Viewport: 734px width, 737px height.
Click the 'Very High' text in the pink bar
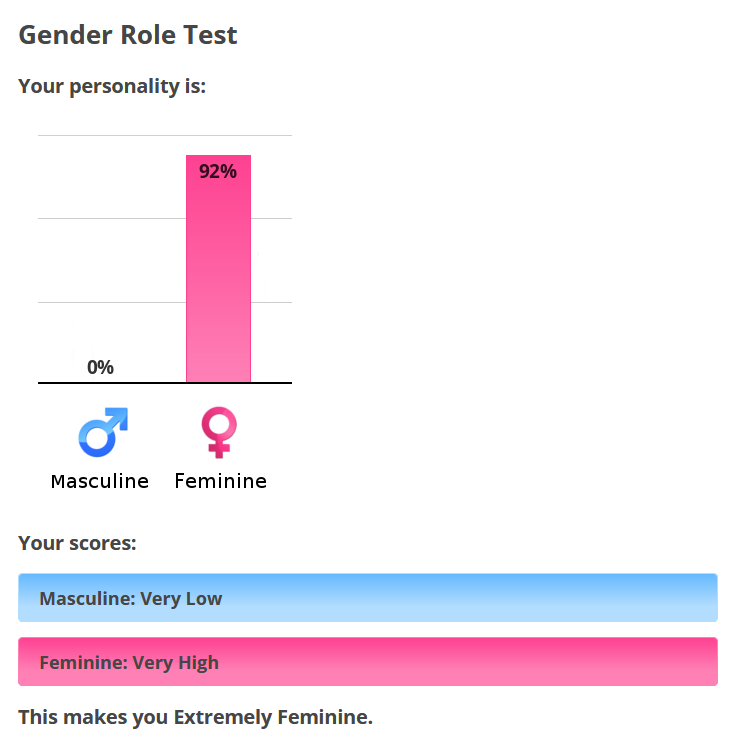pos(176,663)
